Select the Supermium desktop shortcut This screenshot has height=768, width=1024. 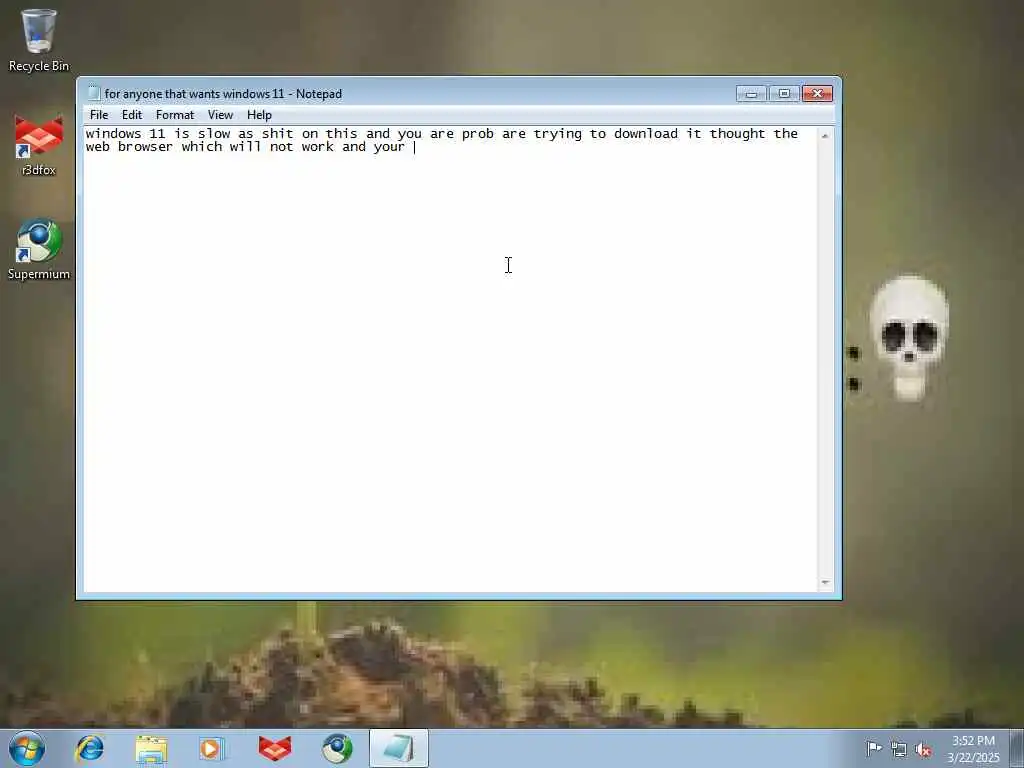39,249
